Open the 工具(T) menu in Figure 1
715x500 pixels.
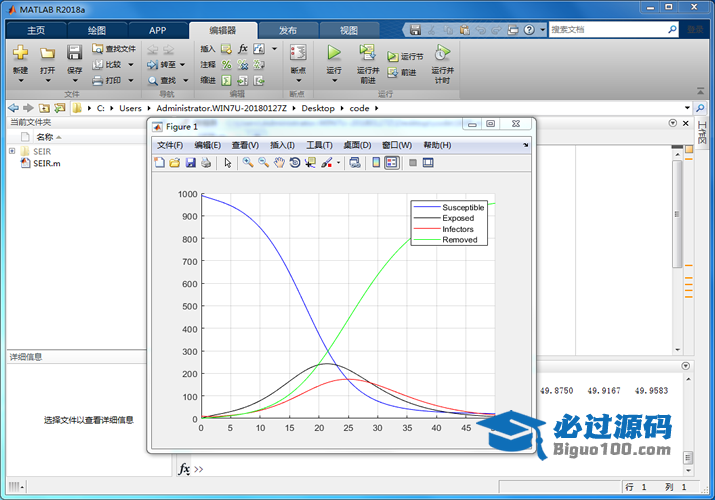[x=319, y=145]
